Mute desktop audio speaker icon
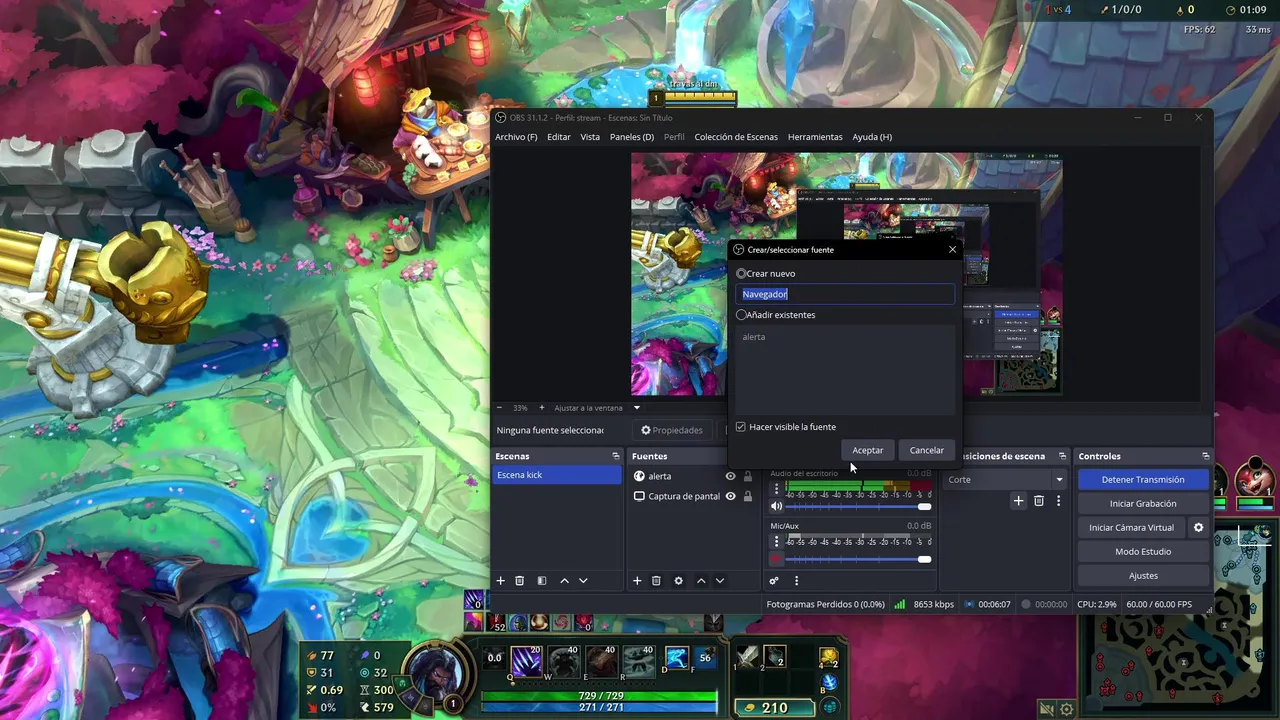 click(x=776, y=507)
